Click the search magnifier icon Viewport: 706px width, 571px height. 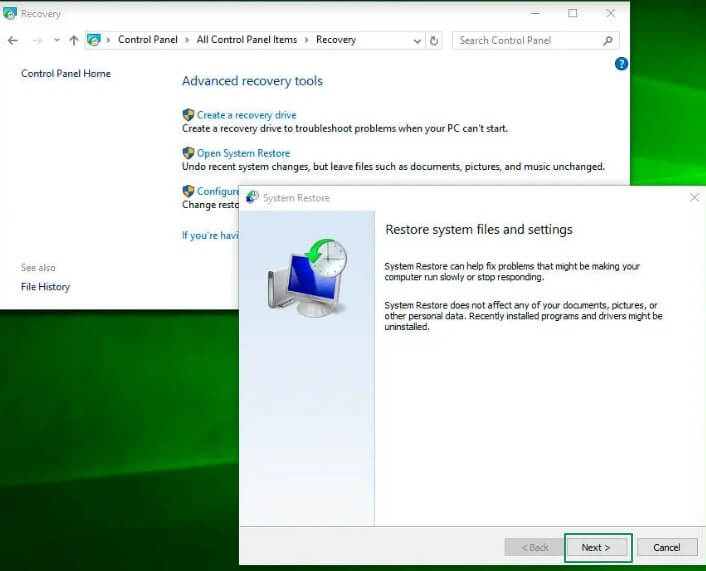608,40
